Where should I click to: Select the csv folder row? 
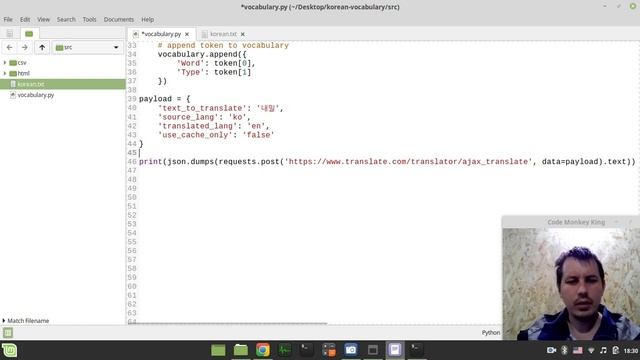click(x=62, y=62)
